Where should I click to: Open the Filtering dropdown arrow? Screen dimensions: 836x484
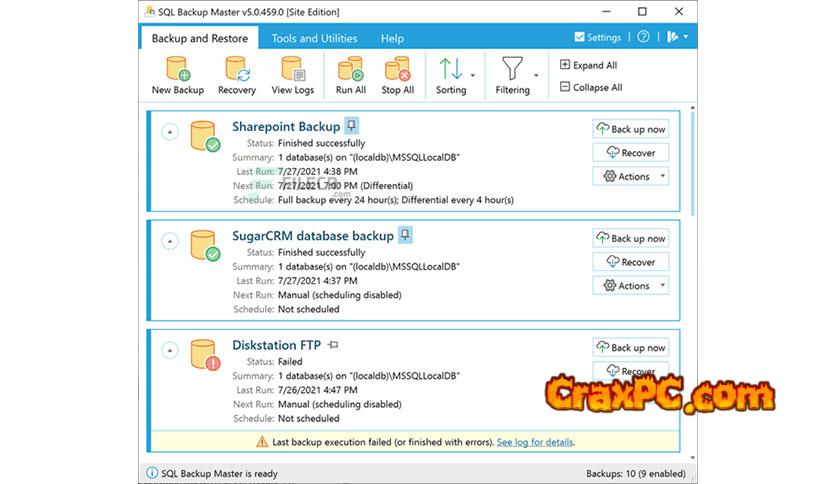pos(536,75)
